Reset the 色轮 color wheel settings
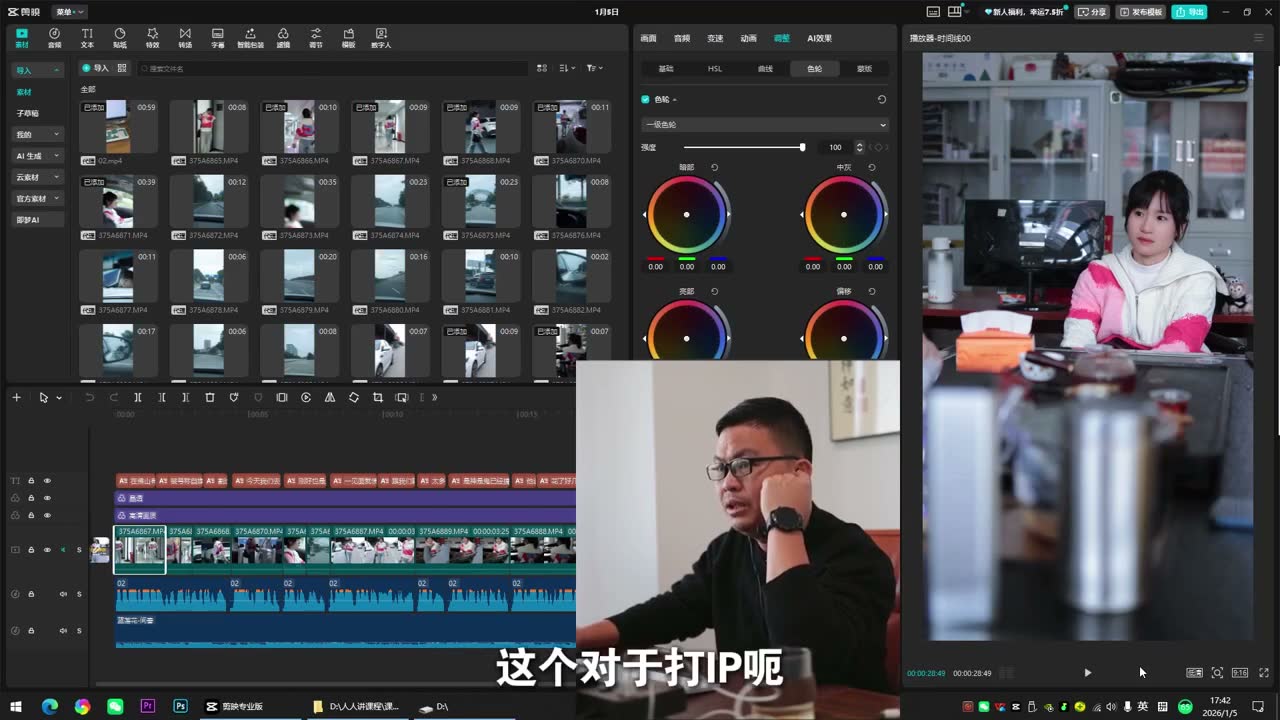 click(881, 99)
